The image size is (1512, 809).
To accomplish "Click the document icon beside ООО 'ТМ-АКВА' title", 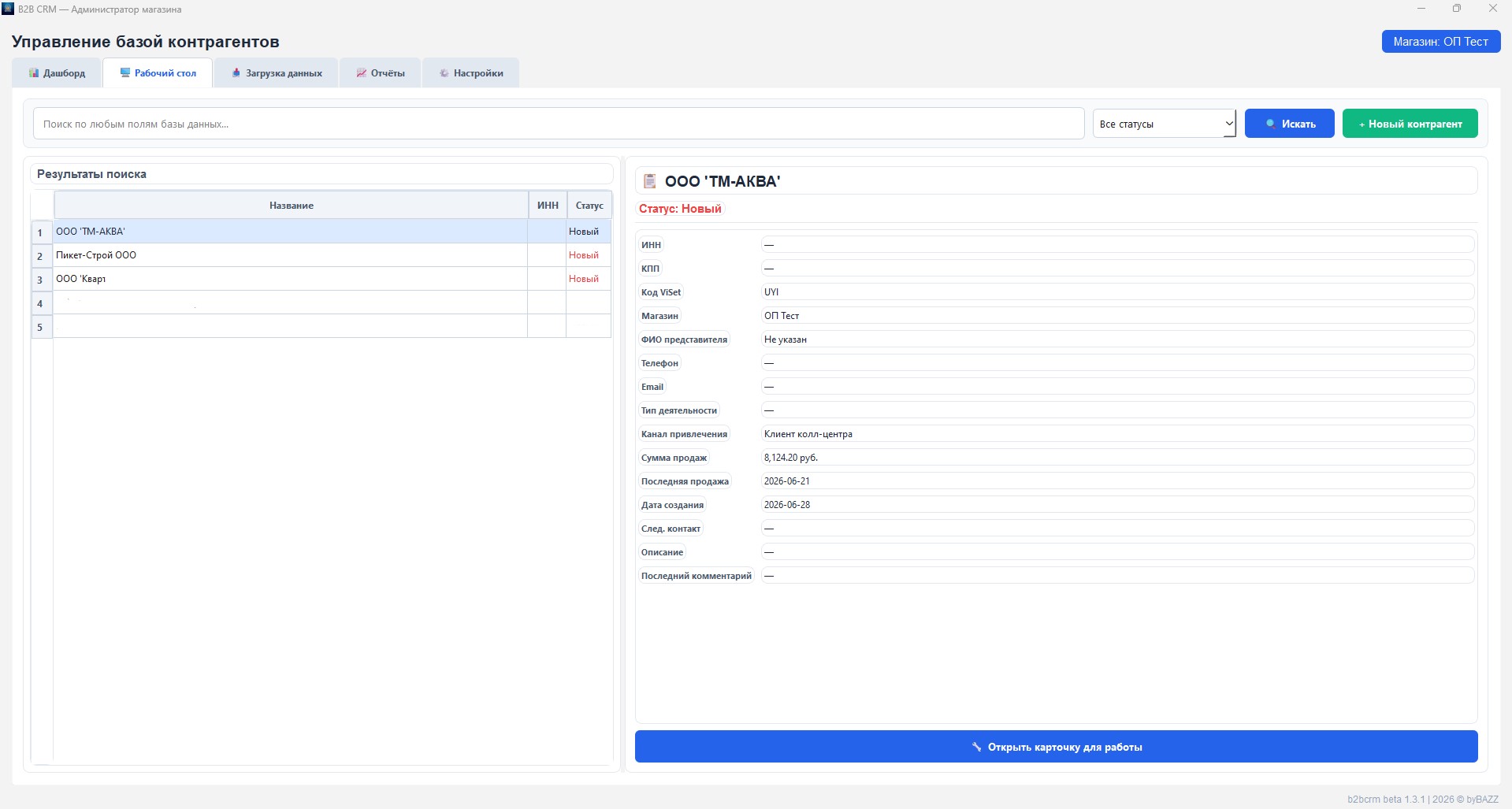I will pos(650,181).
